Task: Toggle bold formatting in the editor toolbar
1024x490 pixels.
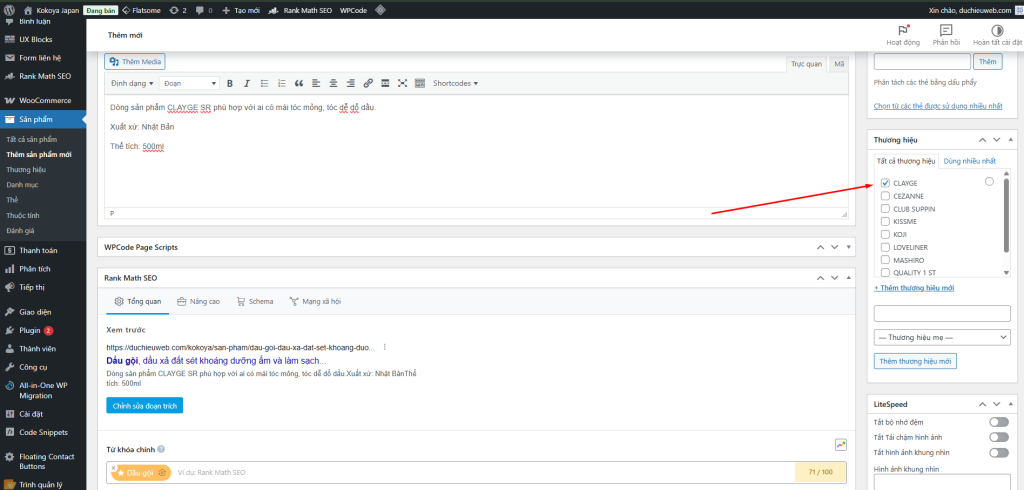Action: (x=229, y=83)
